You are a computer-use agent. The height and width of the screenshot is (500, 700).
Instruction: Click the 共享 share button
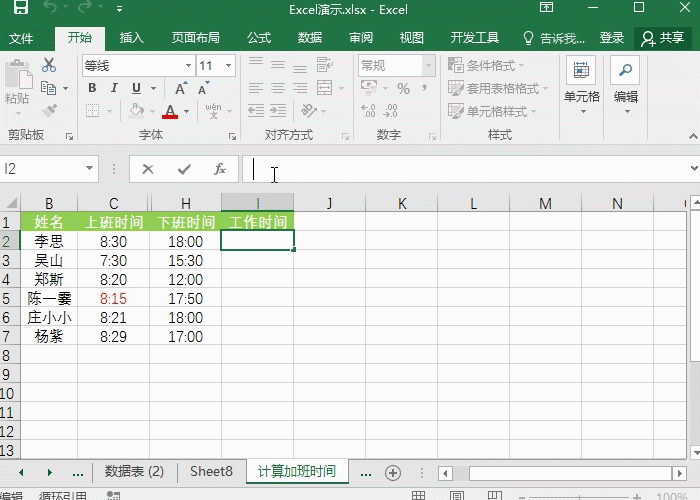663,38
